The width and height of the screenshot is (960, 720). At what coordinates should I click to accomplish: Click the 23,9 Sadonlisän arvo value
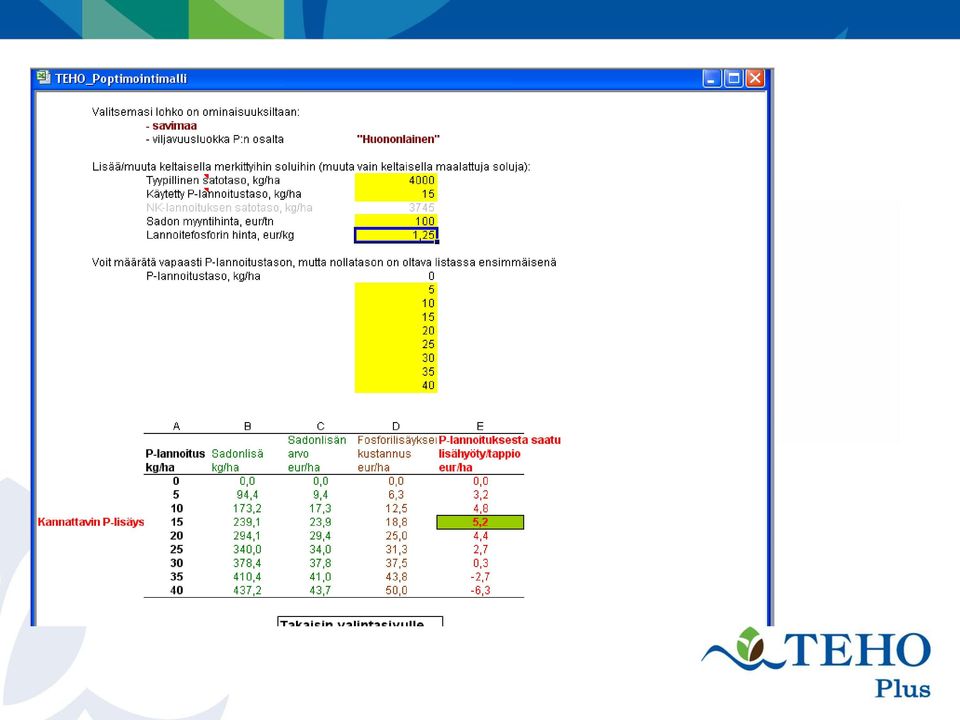point(320,522)
